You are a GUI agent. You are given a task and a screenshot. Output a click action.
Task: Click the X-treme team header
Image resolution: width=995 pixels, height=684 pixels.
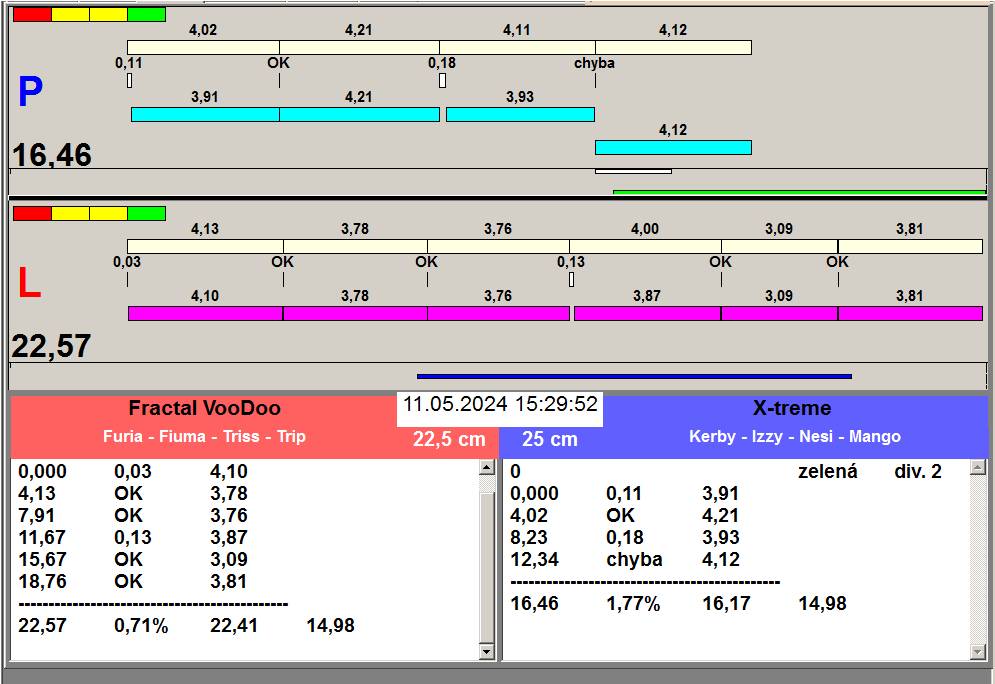(792, 408)
